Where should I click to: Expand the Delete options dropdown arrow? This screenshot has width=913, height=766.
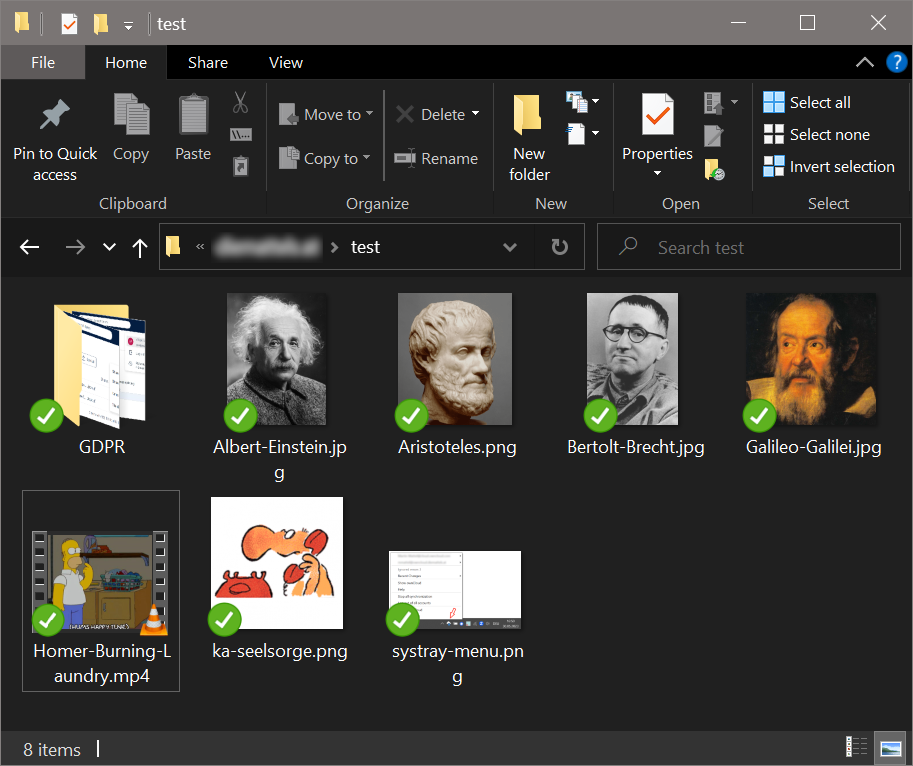(x=475, y=114)
